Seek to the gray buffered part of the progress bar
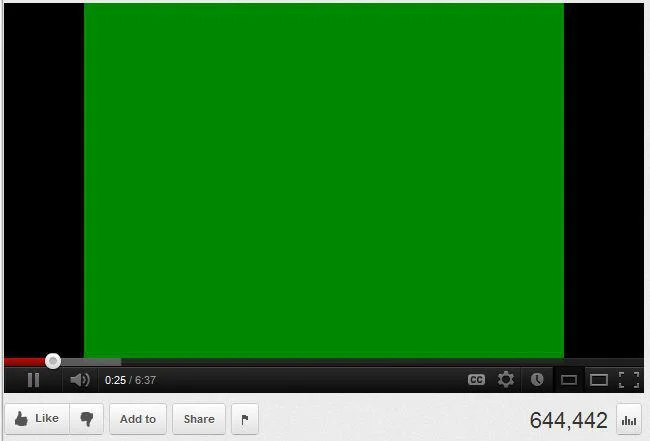This screenshot has height=441, width=650. tap(90, 362)
